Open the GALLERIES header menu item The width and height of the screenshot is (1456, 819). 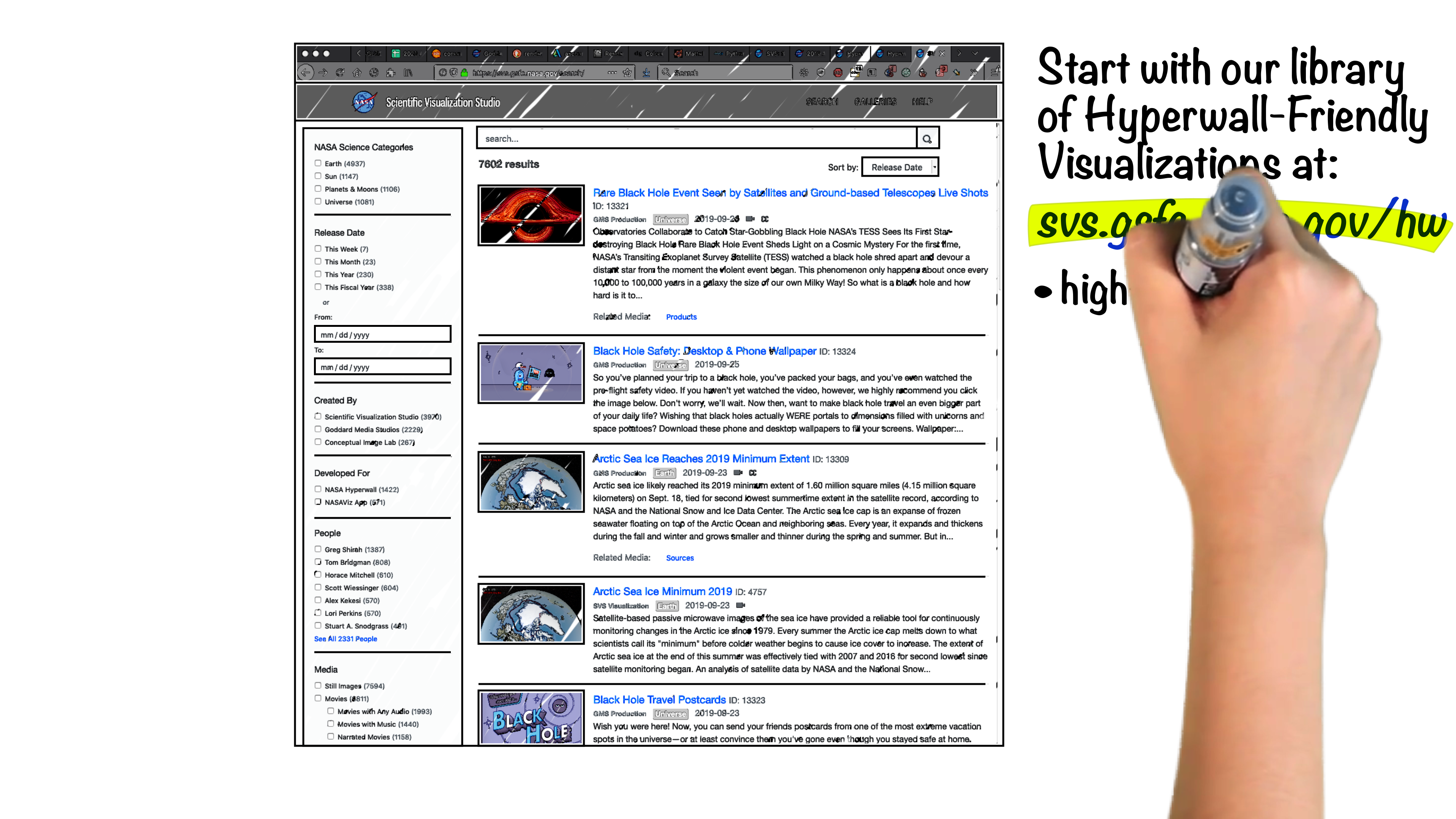875,102
